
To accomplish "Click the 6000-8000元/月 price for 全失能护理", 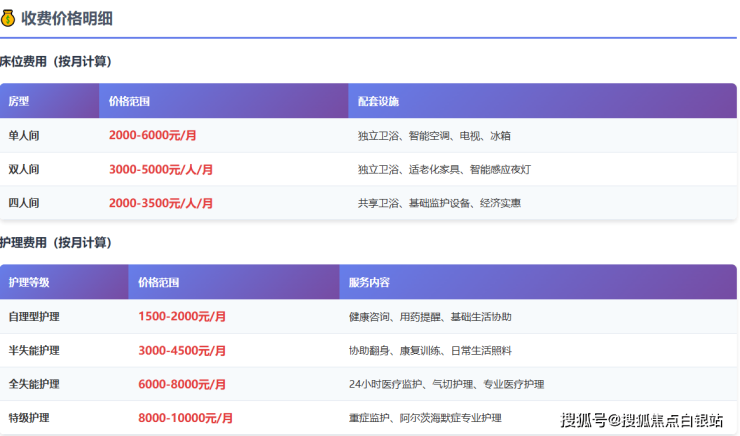I will pos(182,384).
